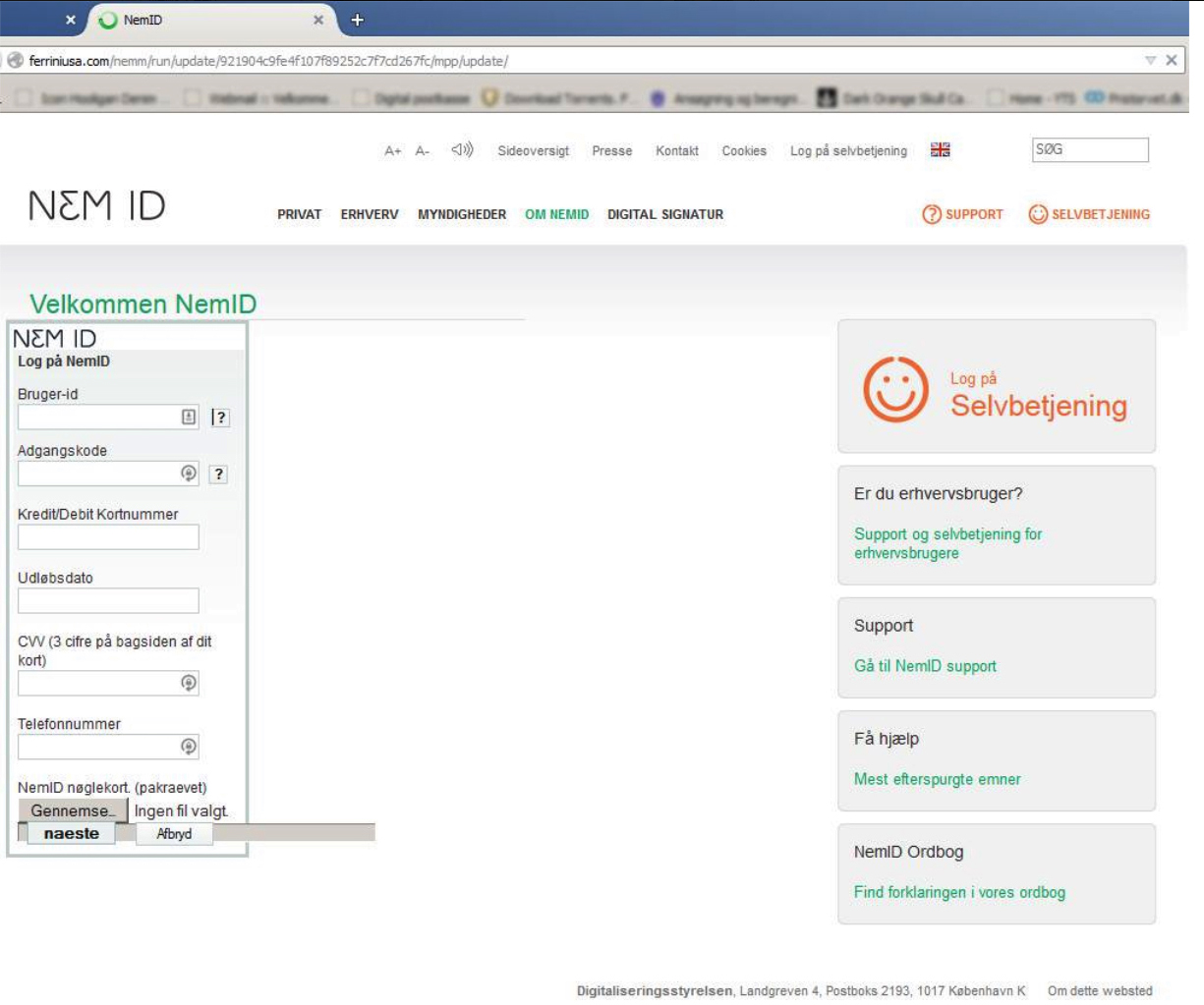1204x1005 pixels.
Task: Decrease text size with A-
Action: [x=423, y=151]
